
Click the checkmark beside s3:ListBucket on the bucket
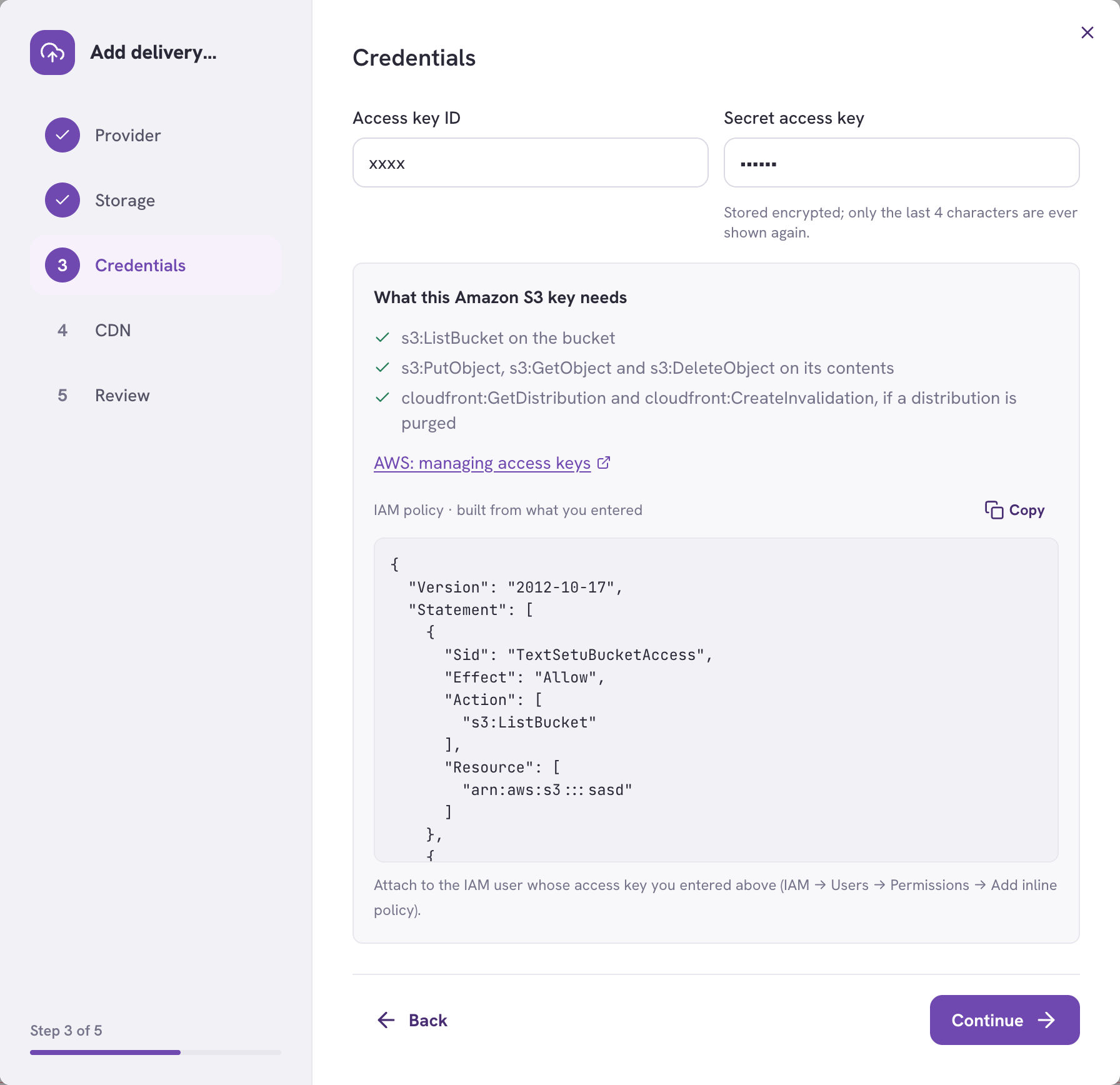pos(382,337)
